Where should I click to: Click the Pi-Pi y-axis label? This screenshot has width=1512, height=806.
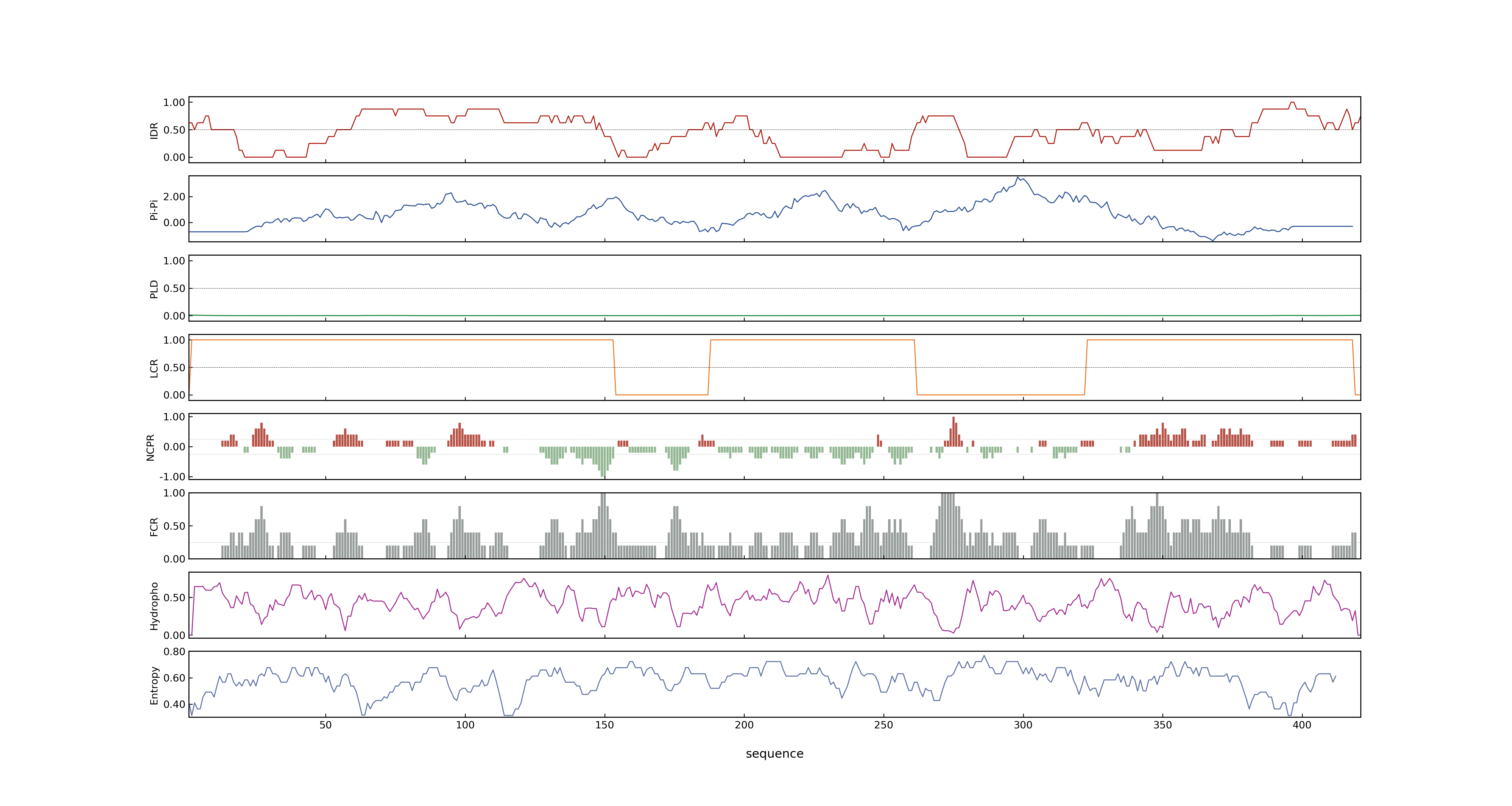coord(154,209)
